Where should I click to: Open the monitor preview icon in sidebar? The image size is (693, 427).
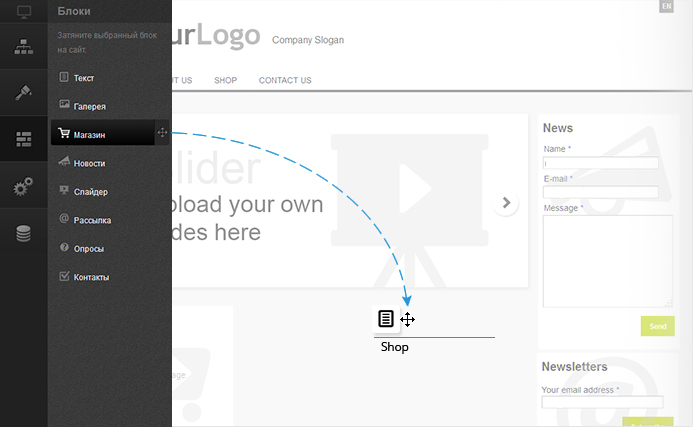point(23,11)
